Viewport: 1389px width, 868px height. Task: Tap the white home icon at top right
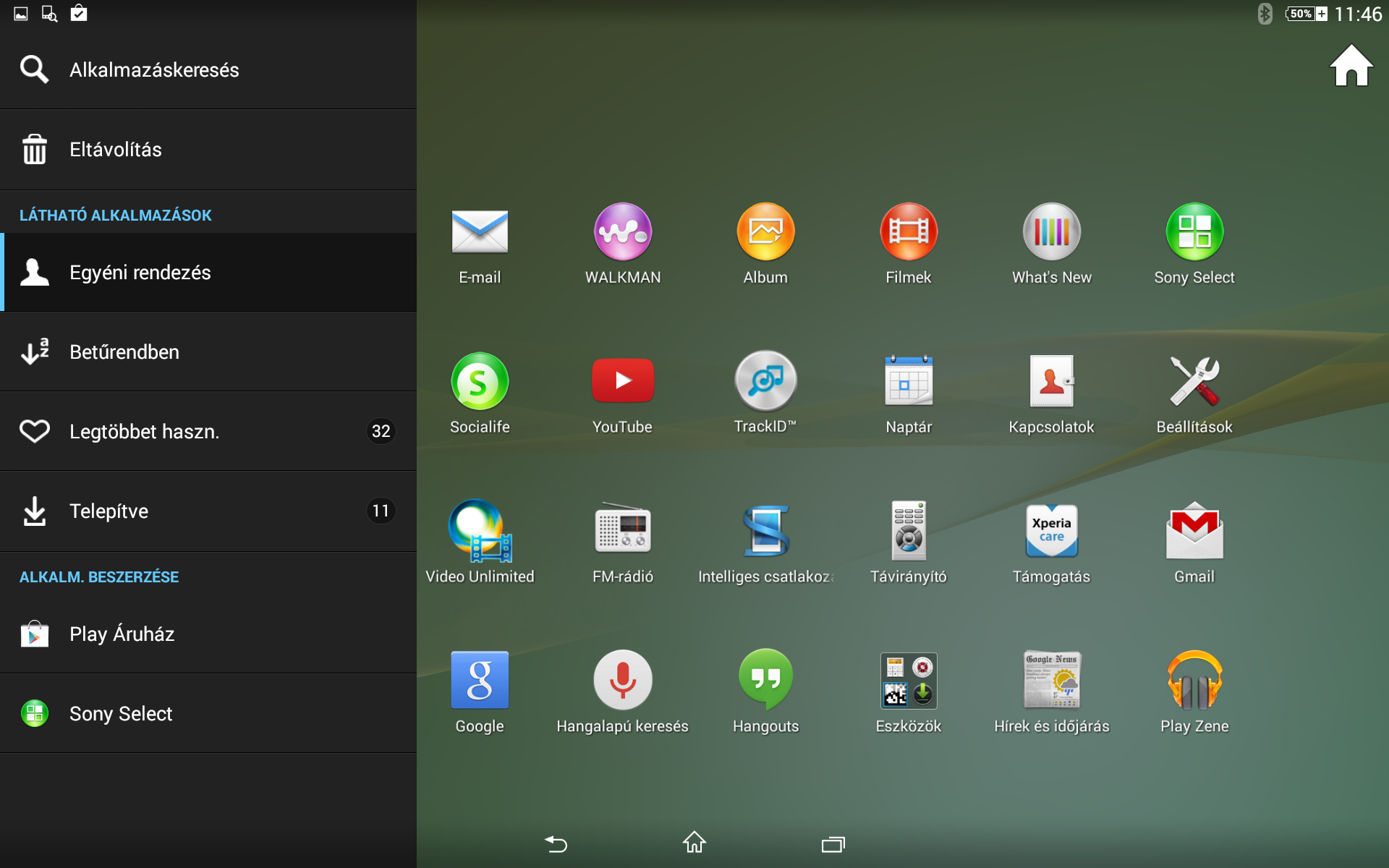click(x=1351, y=66)
